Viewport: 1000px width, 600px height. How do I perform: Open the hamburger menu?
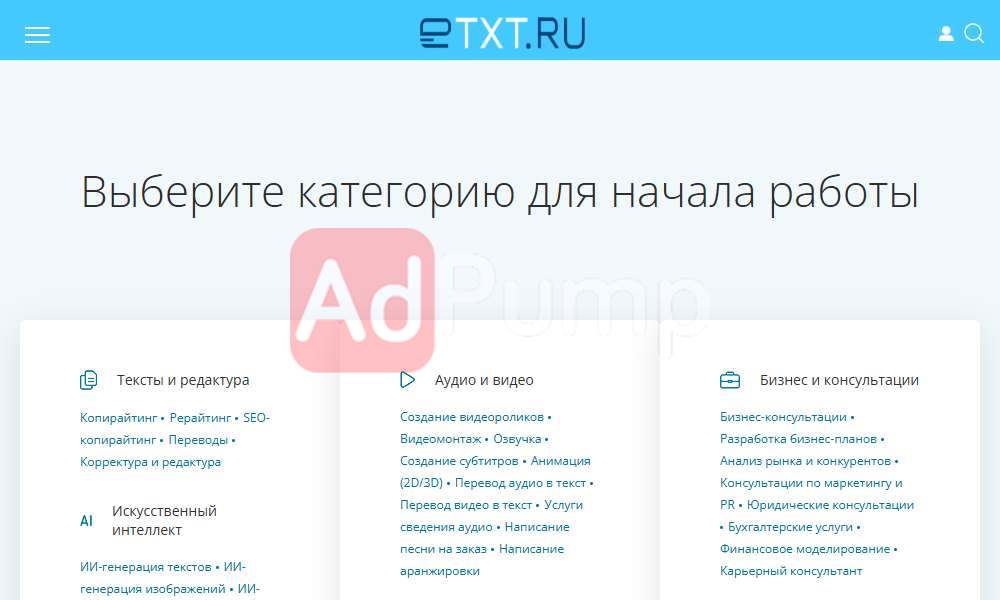(37, 34)
